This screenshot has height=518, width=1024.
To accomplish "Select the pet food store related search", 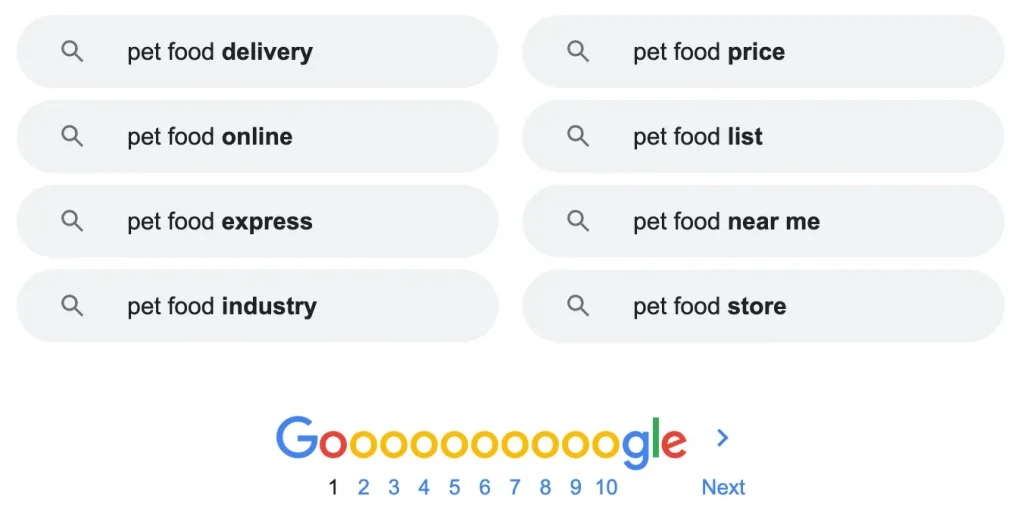I will 763,306.
